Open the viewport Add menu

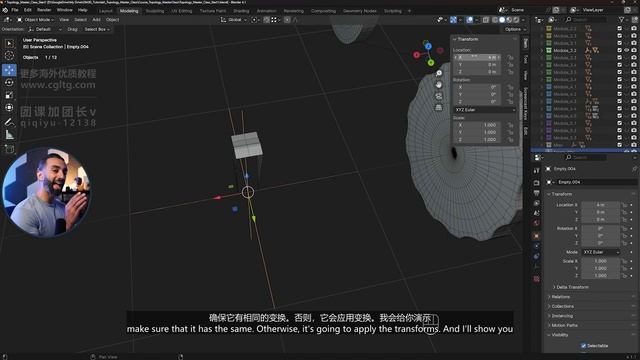click(x=96, y=20)
